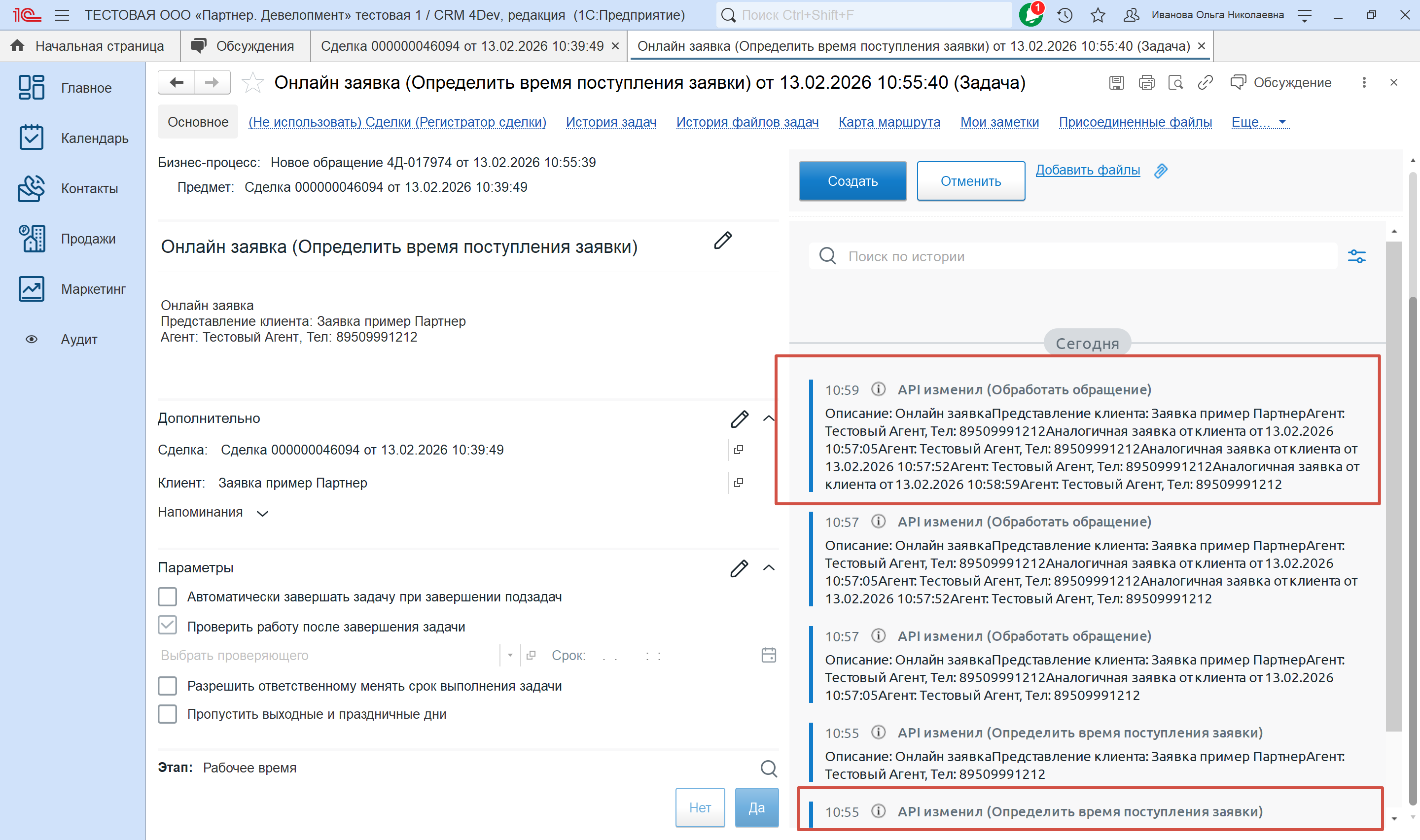Open the Добавить файлы link
Viewport: 1420px width, 840px height.
(x=1087, y=170)
